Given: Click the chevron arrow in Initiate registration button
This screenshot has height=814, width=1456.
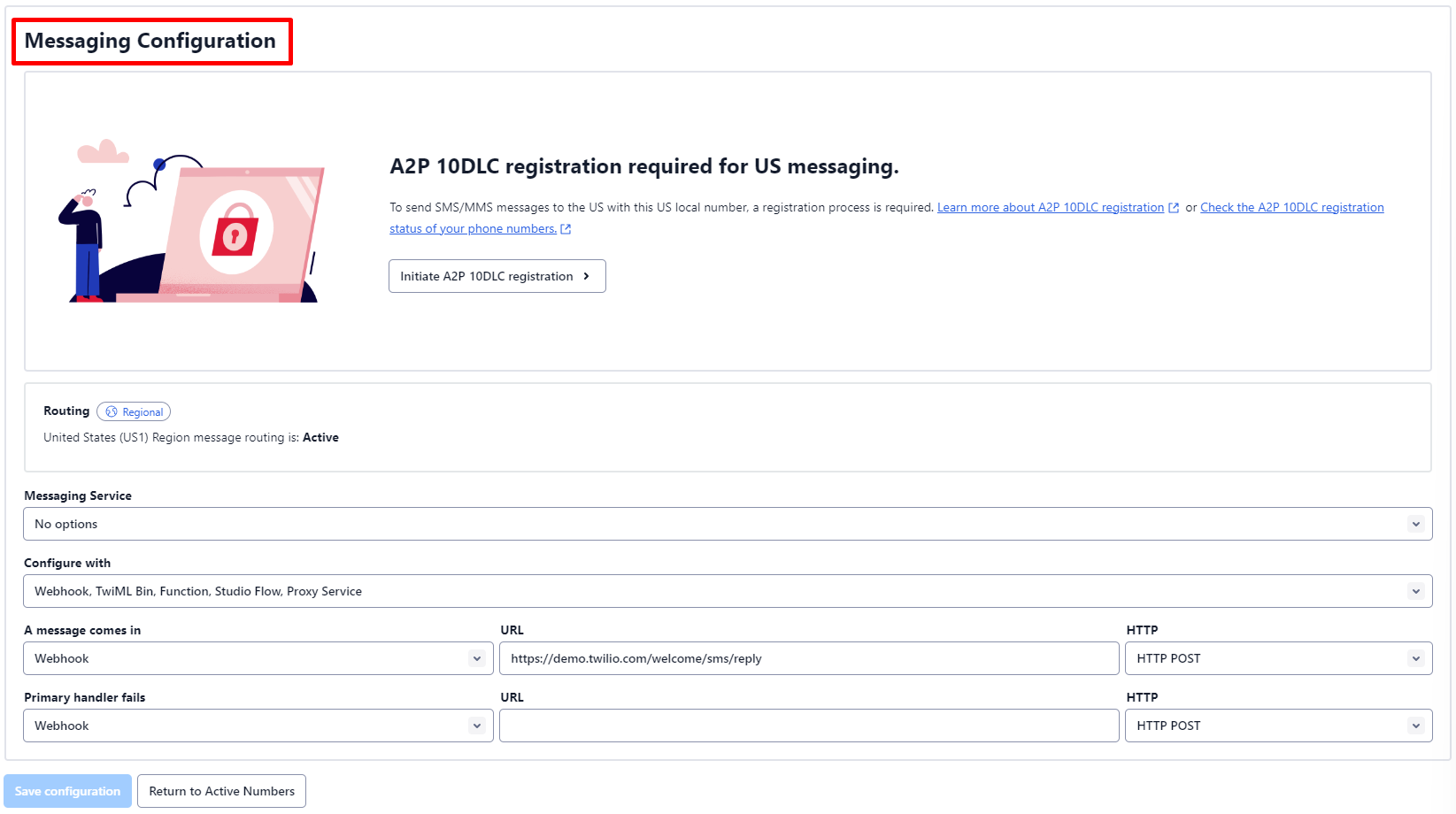Looking at the screenshot, I should [586, 276].
